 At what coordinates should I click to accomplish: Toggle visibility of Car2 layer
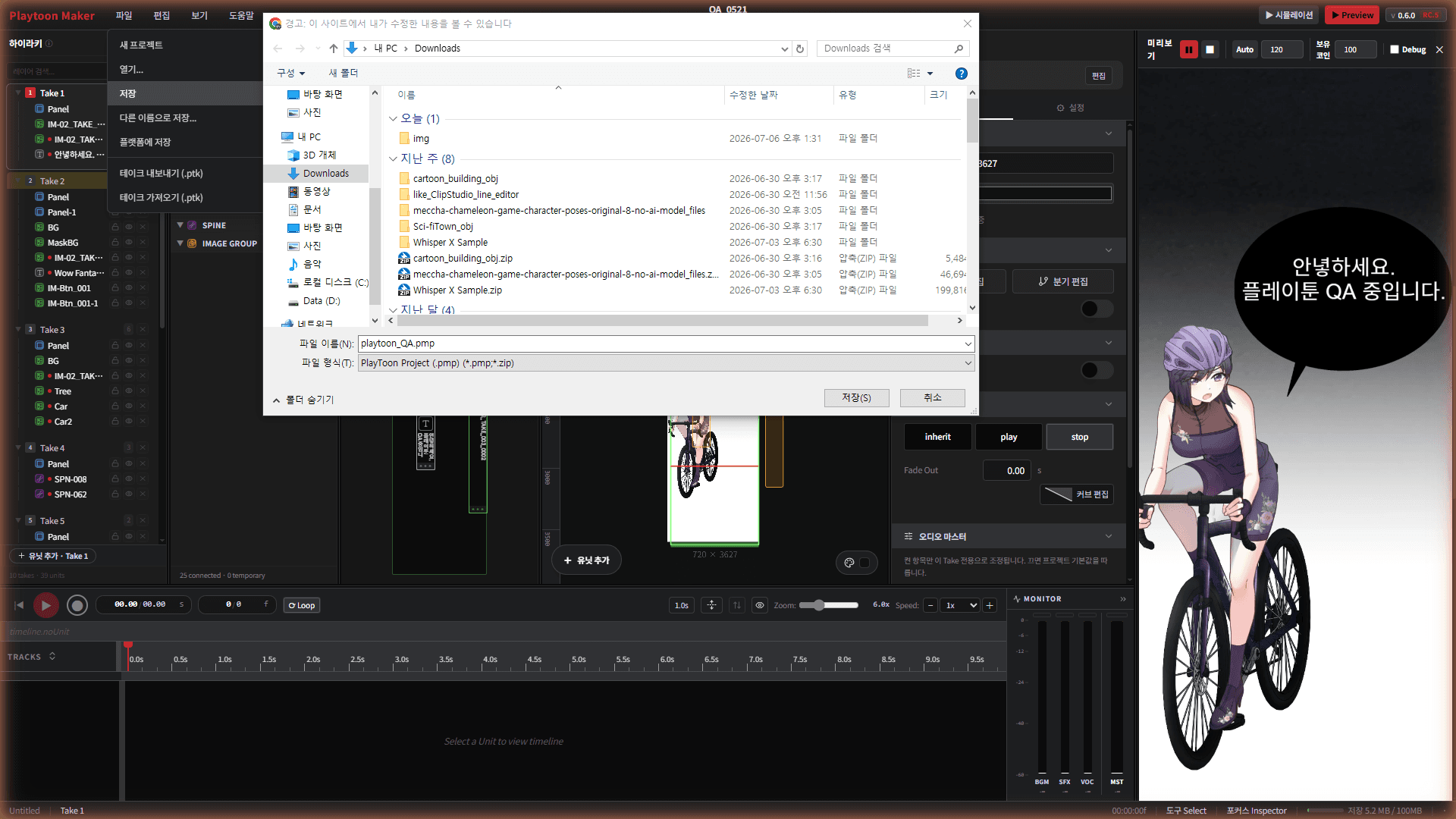[x=129, y=422]
